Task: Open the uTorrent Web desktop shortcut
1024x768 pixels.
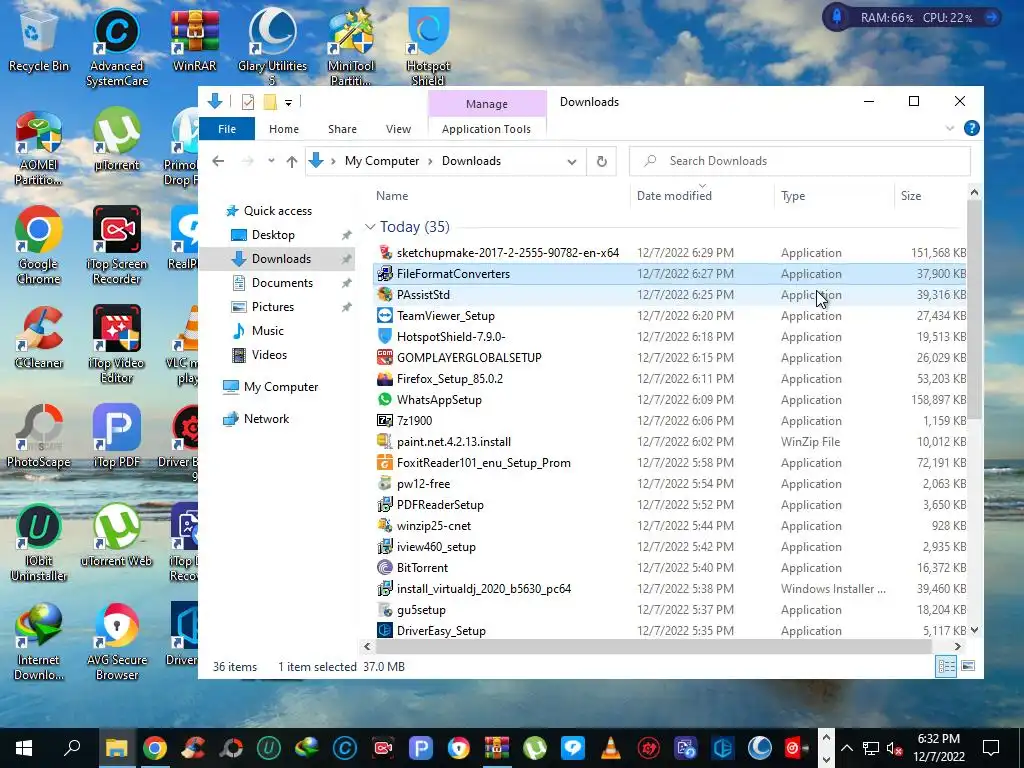Action: [117, 536]
